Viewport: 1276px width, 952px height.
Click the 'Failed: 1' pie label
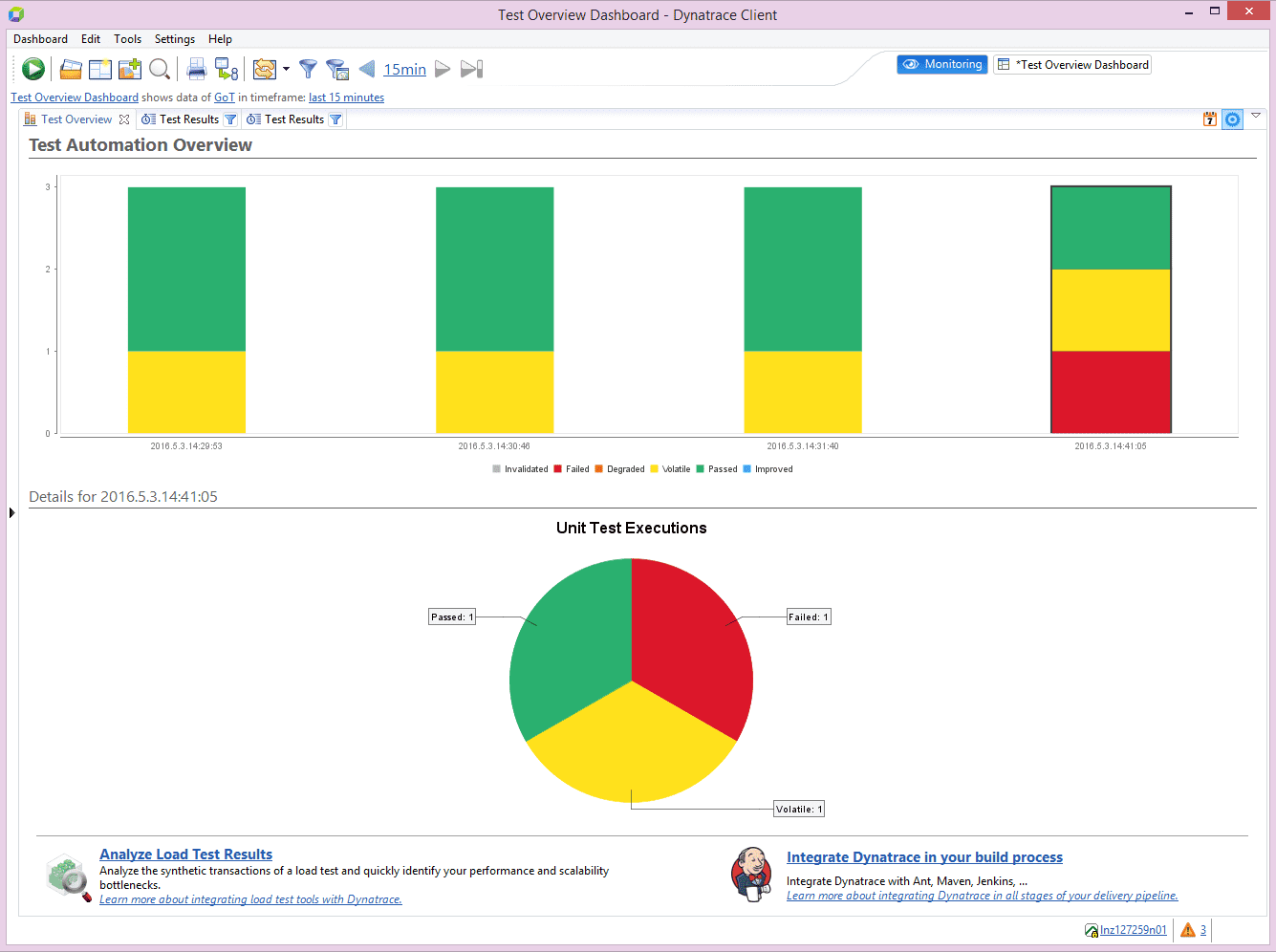coord(808,617)
